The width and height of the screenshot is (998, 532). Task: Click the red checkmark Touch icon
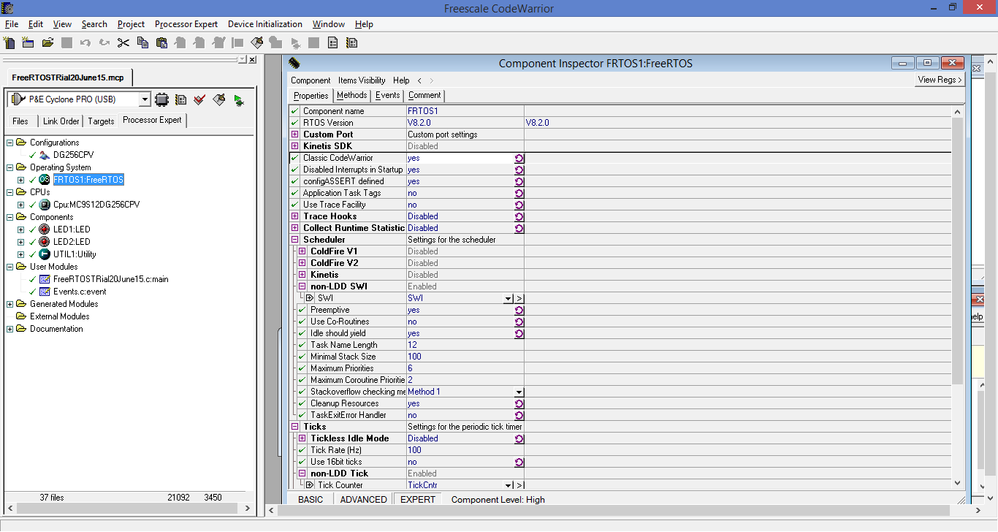pos(200,100)
